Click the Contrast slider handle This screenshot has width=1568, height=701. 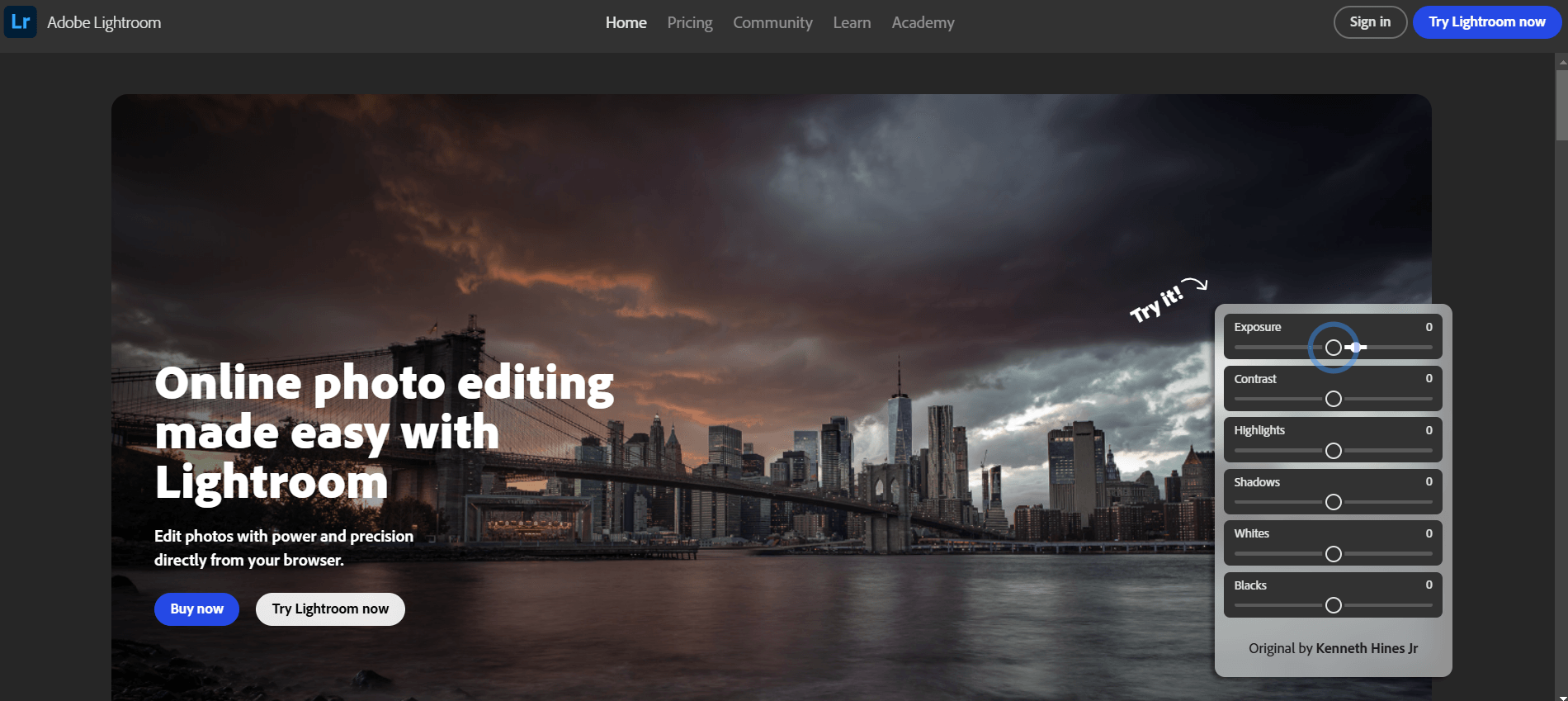(1333, 399)
